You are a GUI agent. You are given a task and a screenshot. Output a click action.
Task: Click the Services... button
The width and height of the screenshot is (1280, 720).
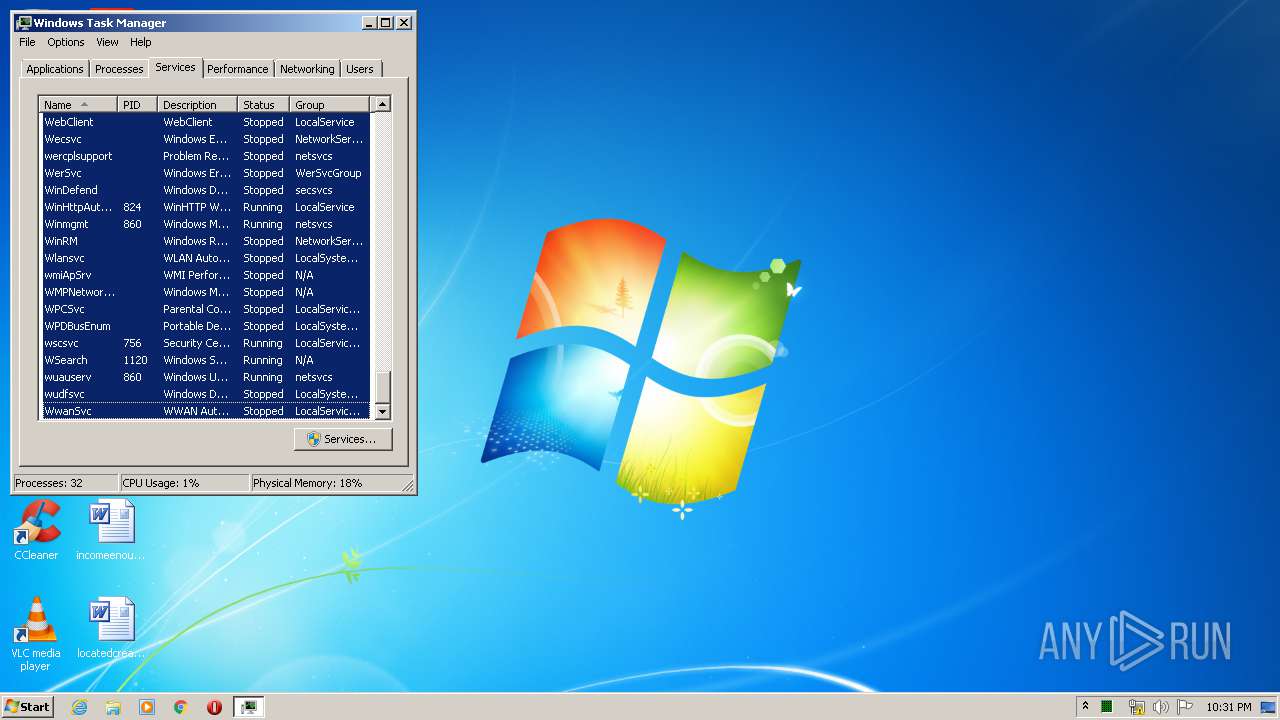343,439
